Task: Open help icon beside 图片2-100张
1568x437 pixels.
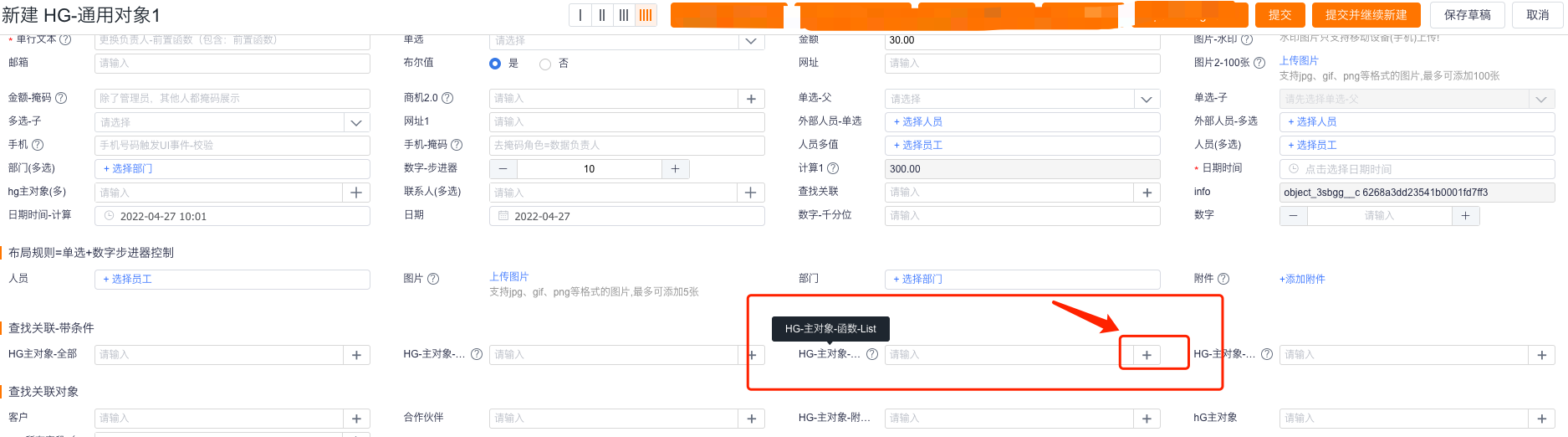Action: (1259, 63)
